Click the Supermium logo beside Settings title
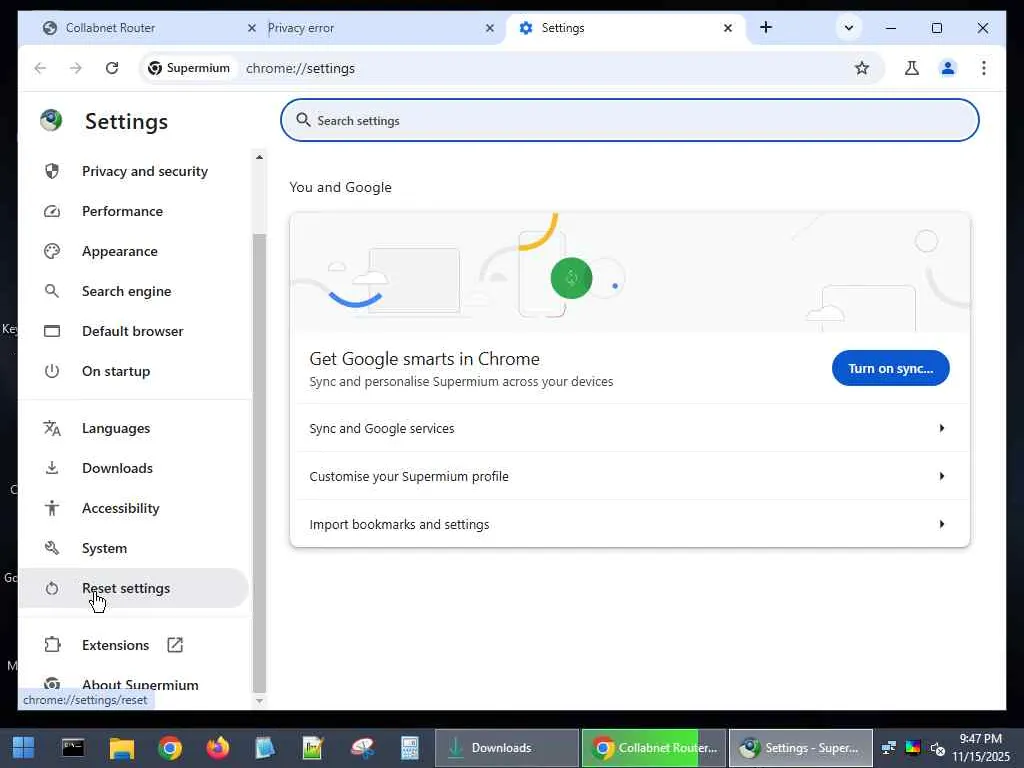 click(51, 120)
